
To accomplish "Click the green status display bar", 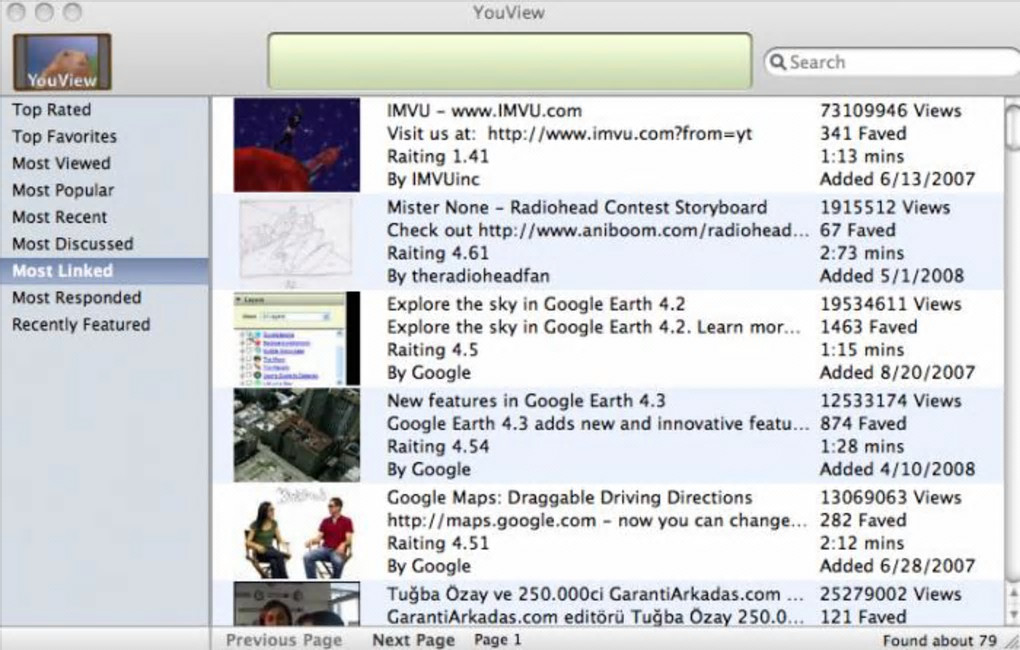I will click(510, 61).
